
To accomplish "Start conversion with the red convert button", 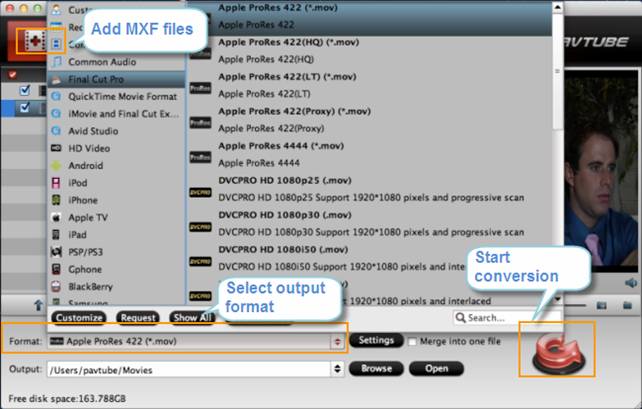I will 558,353.
